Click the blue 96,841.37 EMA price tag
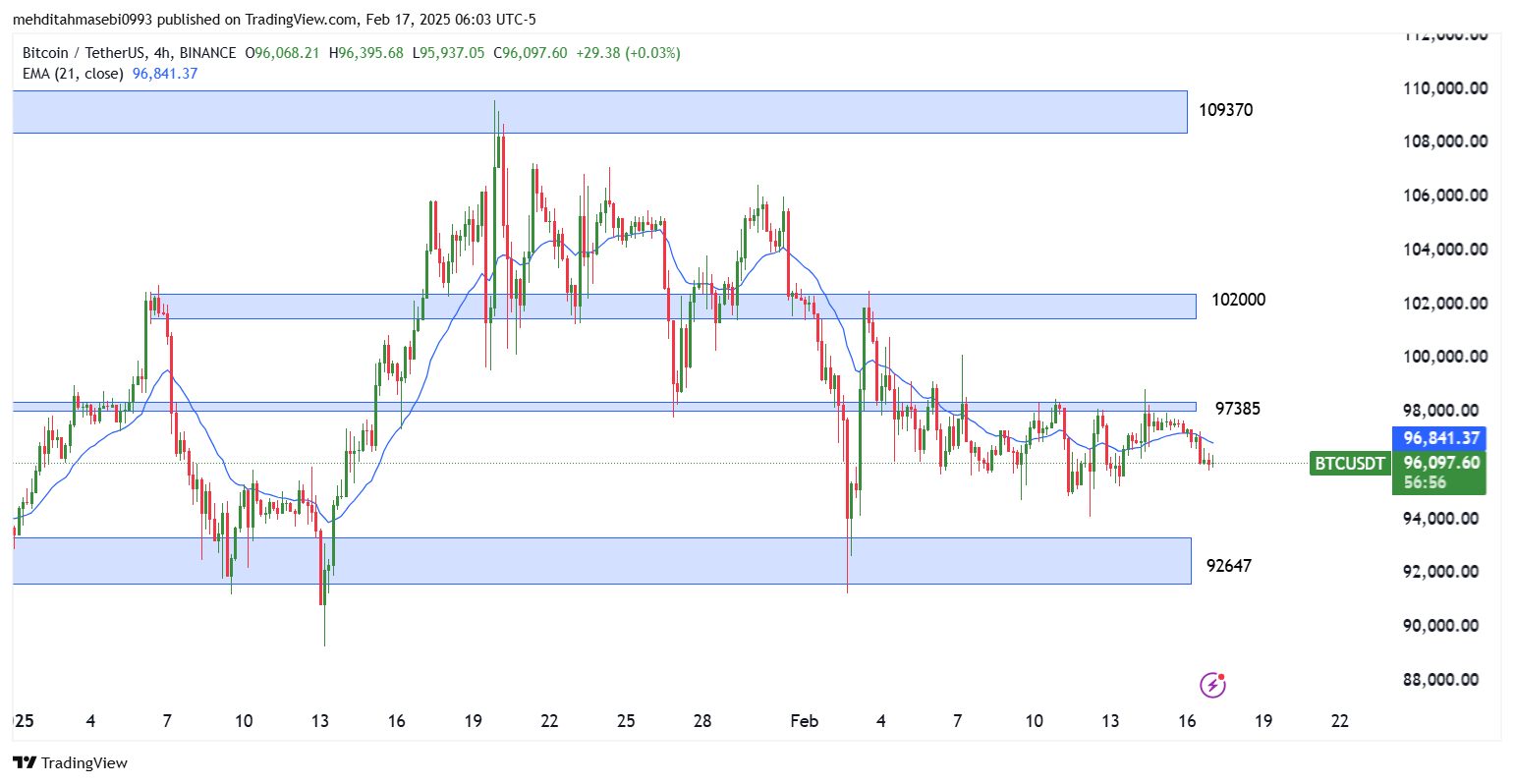 1439,439
